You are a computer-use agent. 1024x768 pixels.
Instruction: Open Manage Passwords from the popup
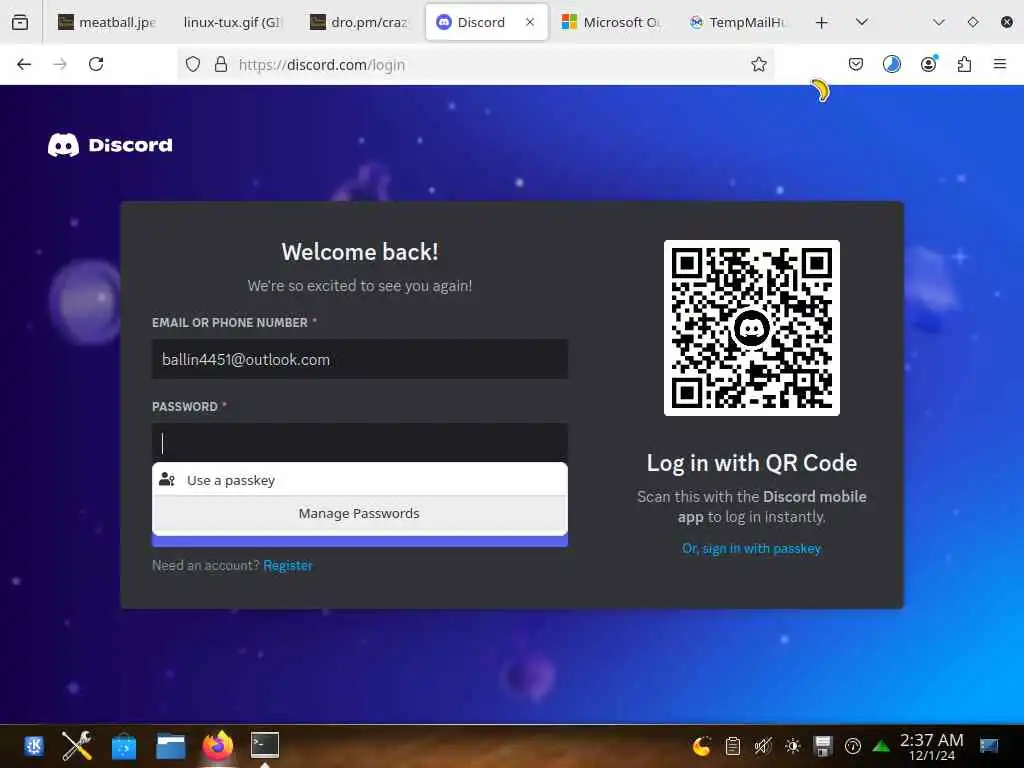(360, 513)
